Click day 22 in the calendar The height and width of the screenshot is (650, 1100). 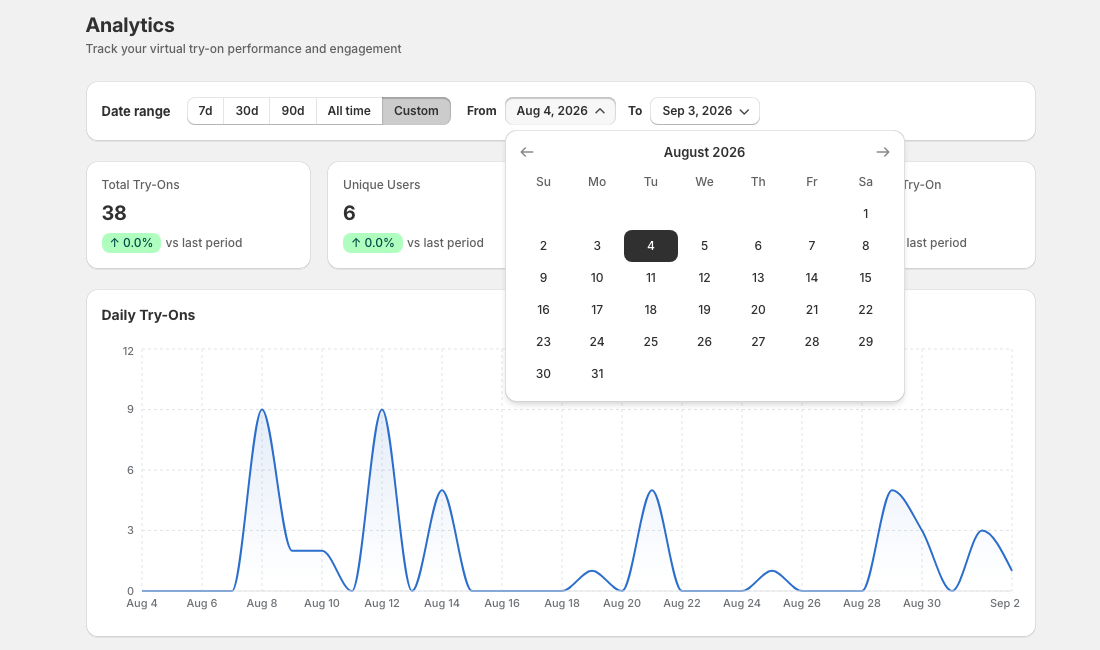(866, 310)
